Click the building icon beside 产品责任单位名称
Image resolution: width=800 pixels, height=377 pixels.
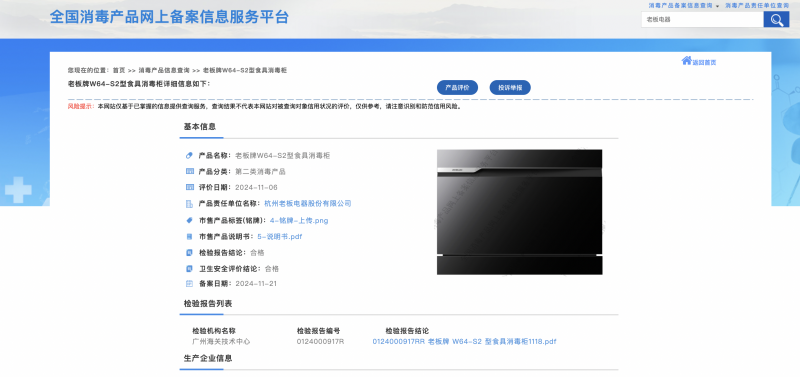[x=189, y=204]
